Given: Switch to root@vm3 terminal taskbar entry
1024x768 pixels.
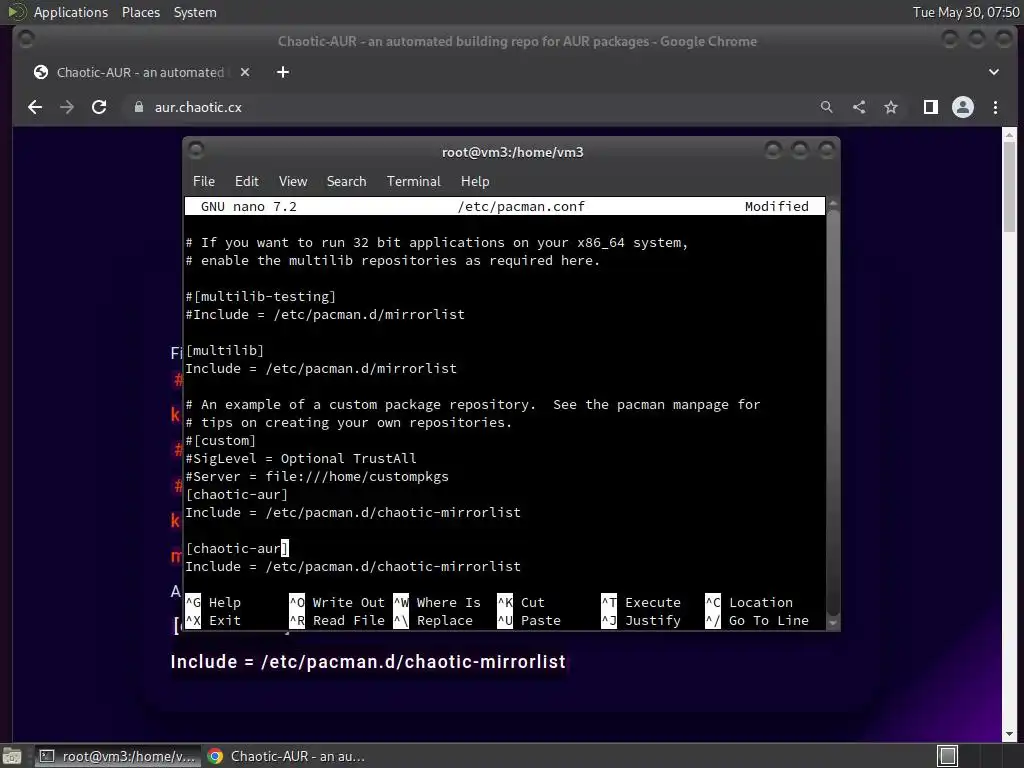Looking at the screenshot, I should click(x=117, y=756).
